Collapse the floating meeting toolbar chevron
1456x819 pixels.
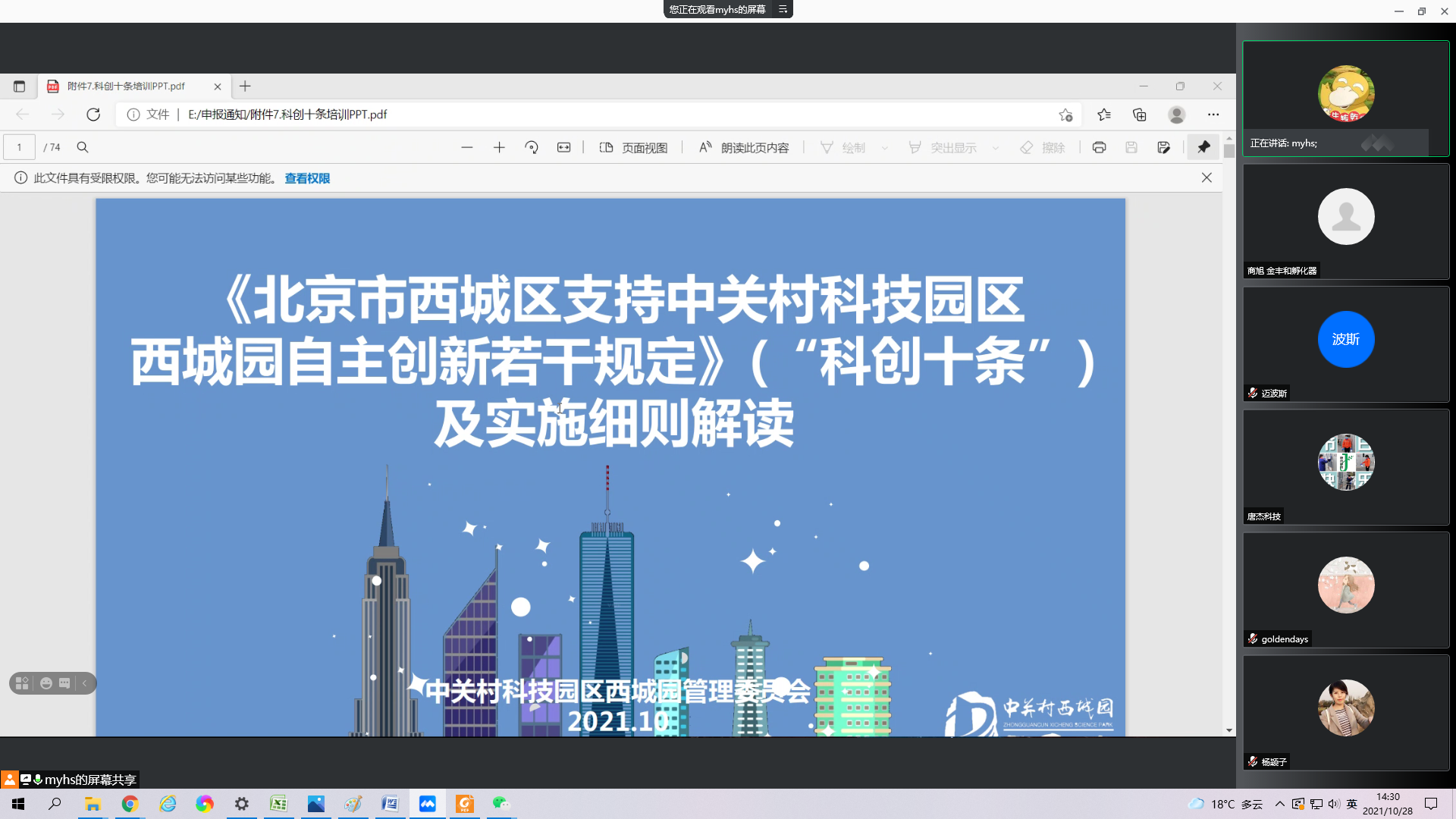point(85,683)
